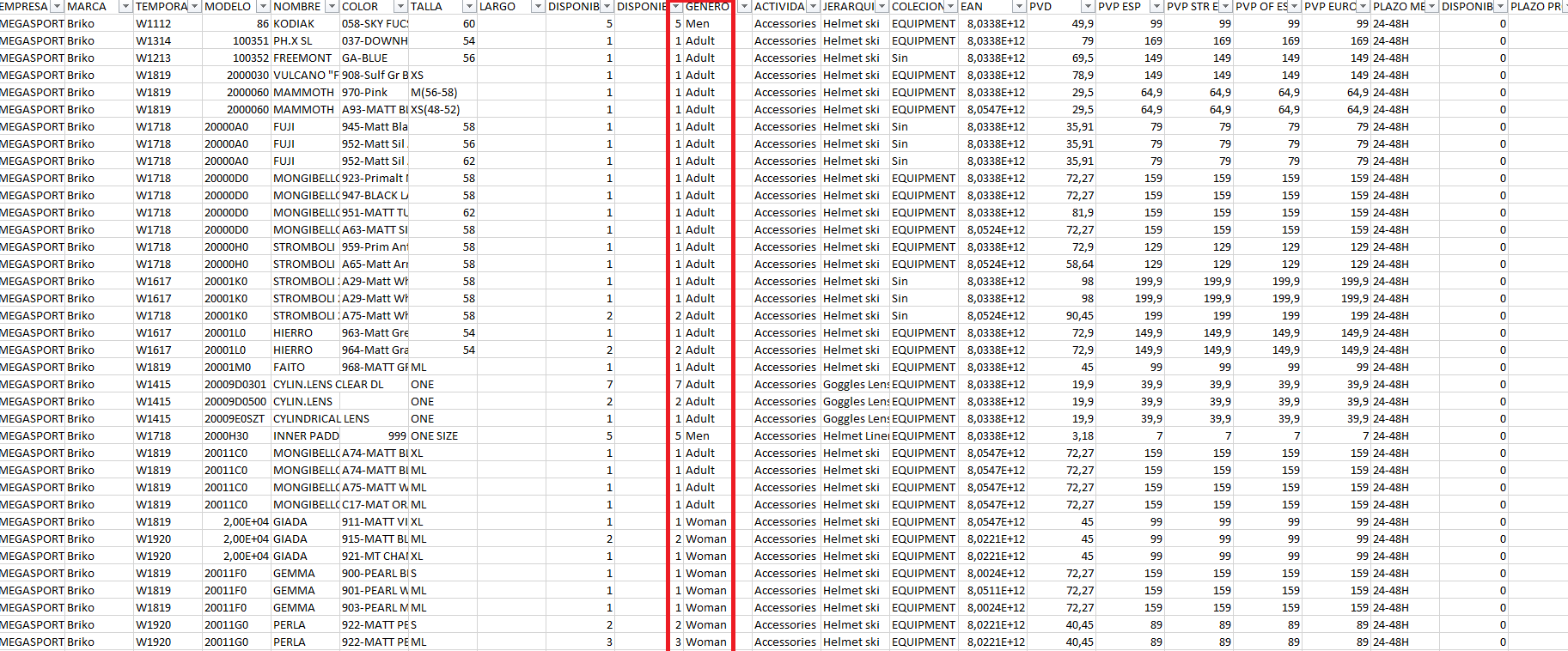Select the FAITO name cell
The width and height of the screenshot is (1568, 651).
[x=305, y=368]
